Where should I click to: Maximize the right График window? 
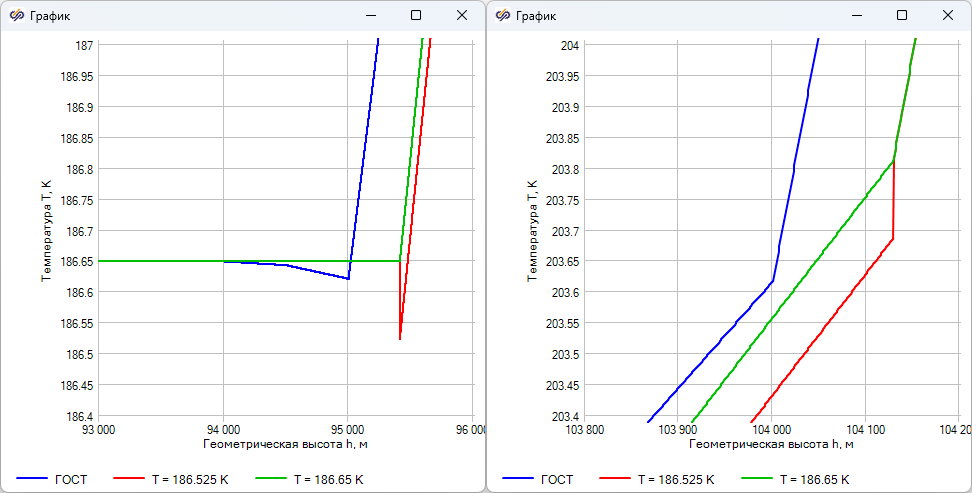902,16
